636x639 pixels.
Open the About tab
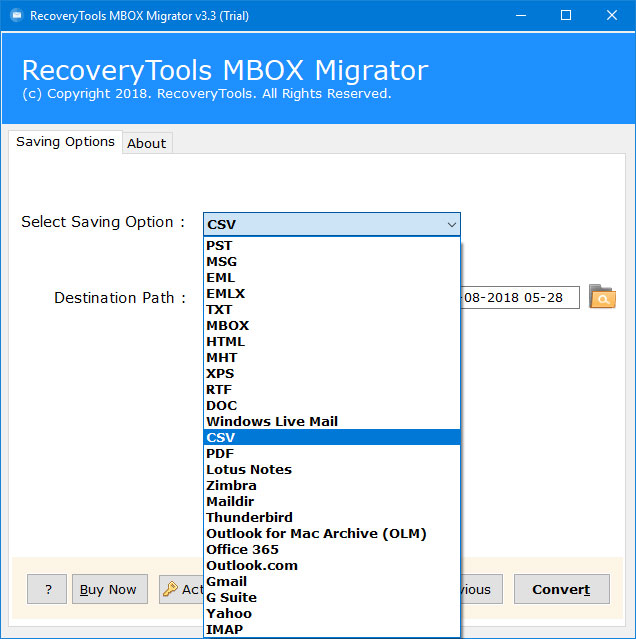[147, 143]
